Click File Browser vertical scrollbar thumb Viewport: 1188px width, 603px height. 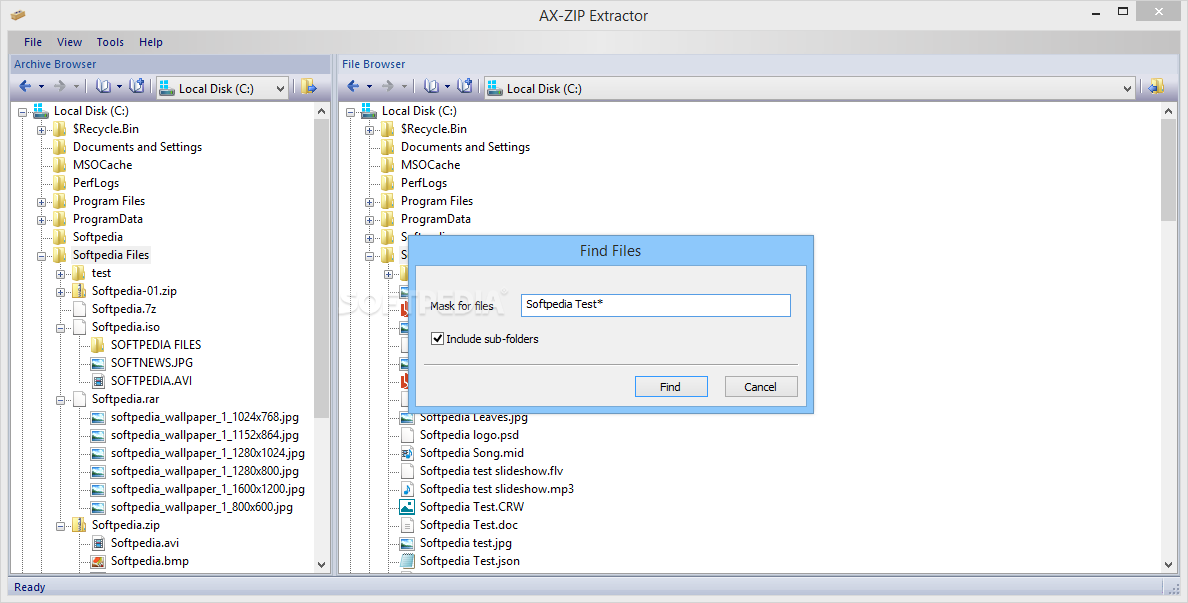pos(1168,170)
